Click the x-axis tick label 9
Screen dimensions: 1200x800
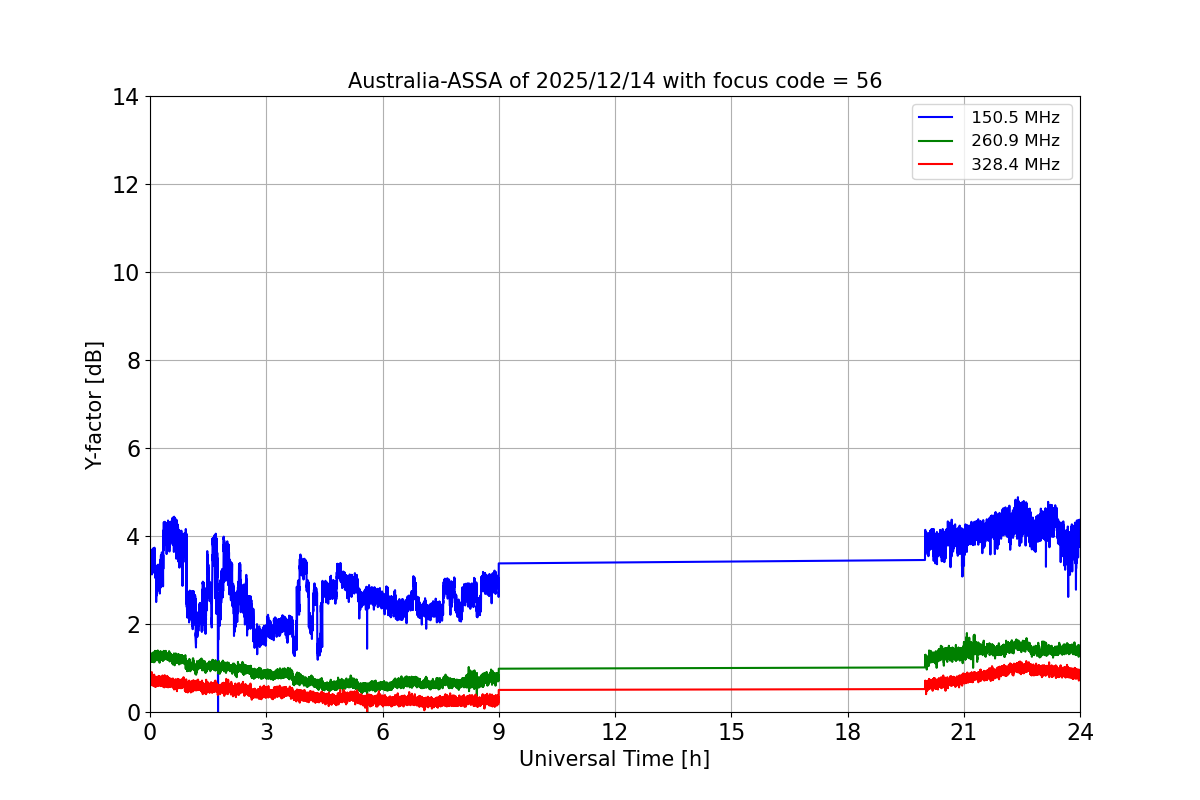tap(499, 732)
